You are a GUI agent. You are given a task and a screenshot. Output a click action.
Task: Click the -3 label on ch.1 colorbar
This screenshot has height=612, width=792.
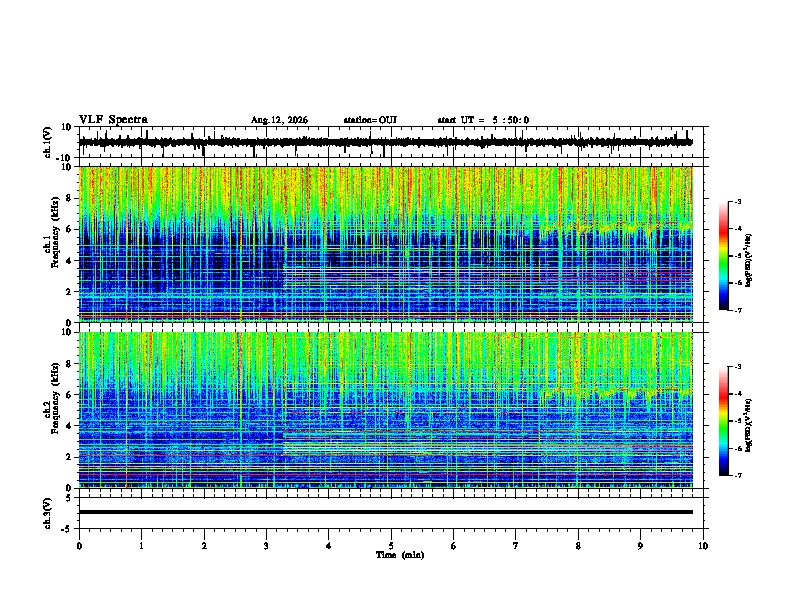[x=738, y=202]
